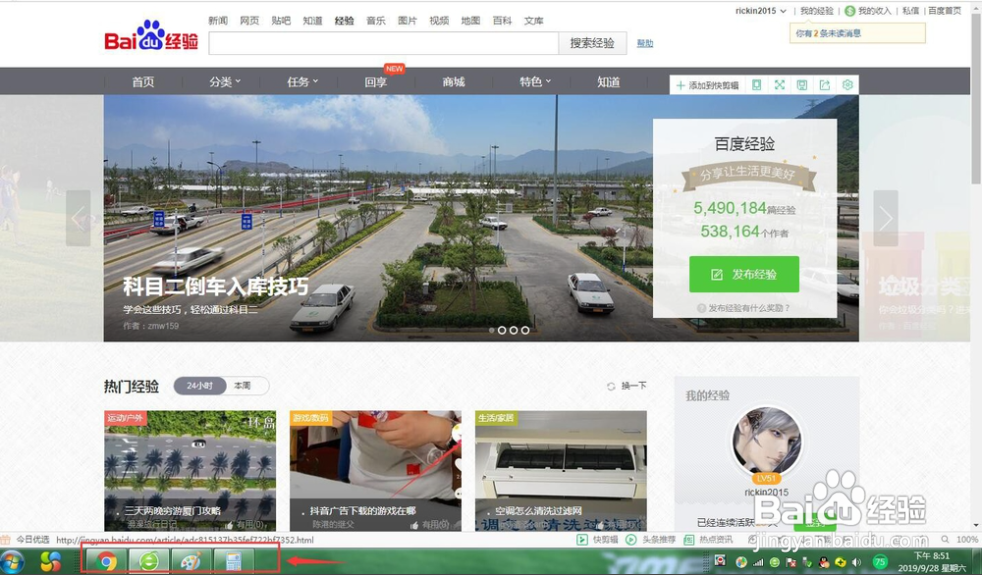Switch to 网页 in the top links
982x575 pixels.
click(x=249, y=21)
